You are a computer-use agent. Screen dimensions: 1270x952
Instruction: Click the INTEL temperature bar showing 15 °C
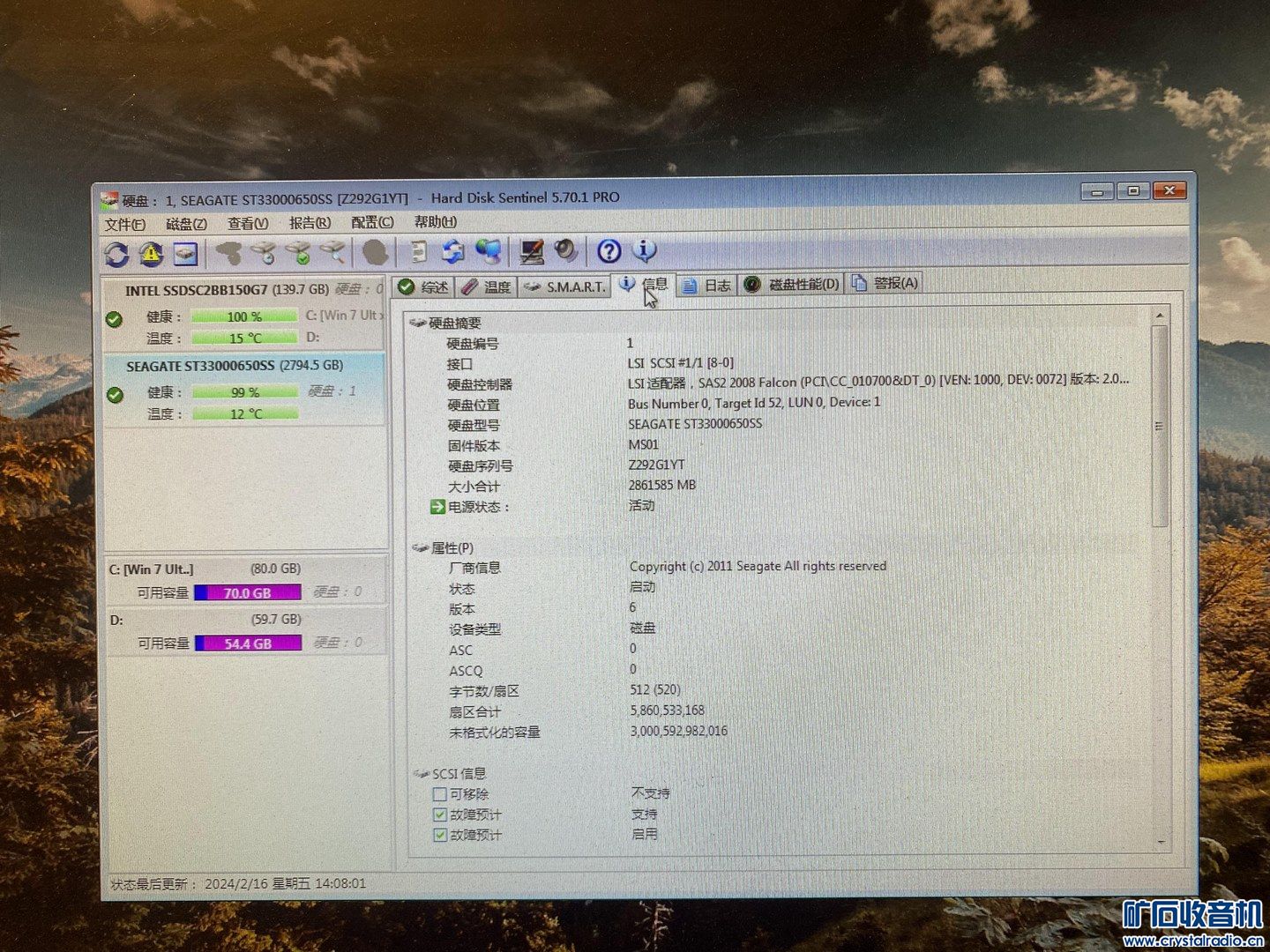click(x=245, y=338)
